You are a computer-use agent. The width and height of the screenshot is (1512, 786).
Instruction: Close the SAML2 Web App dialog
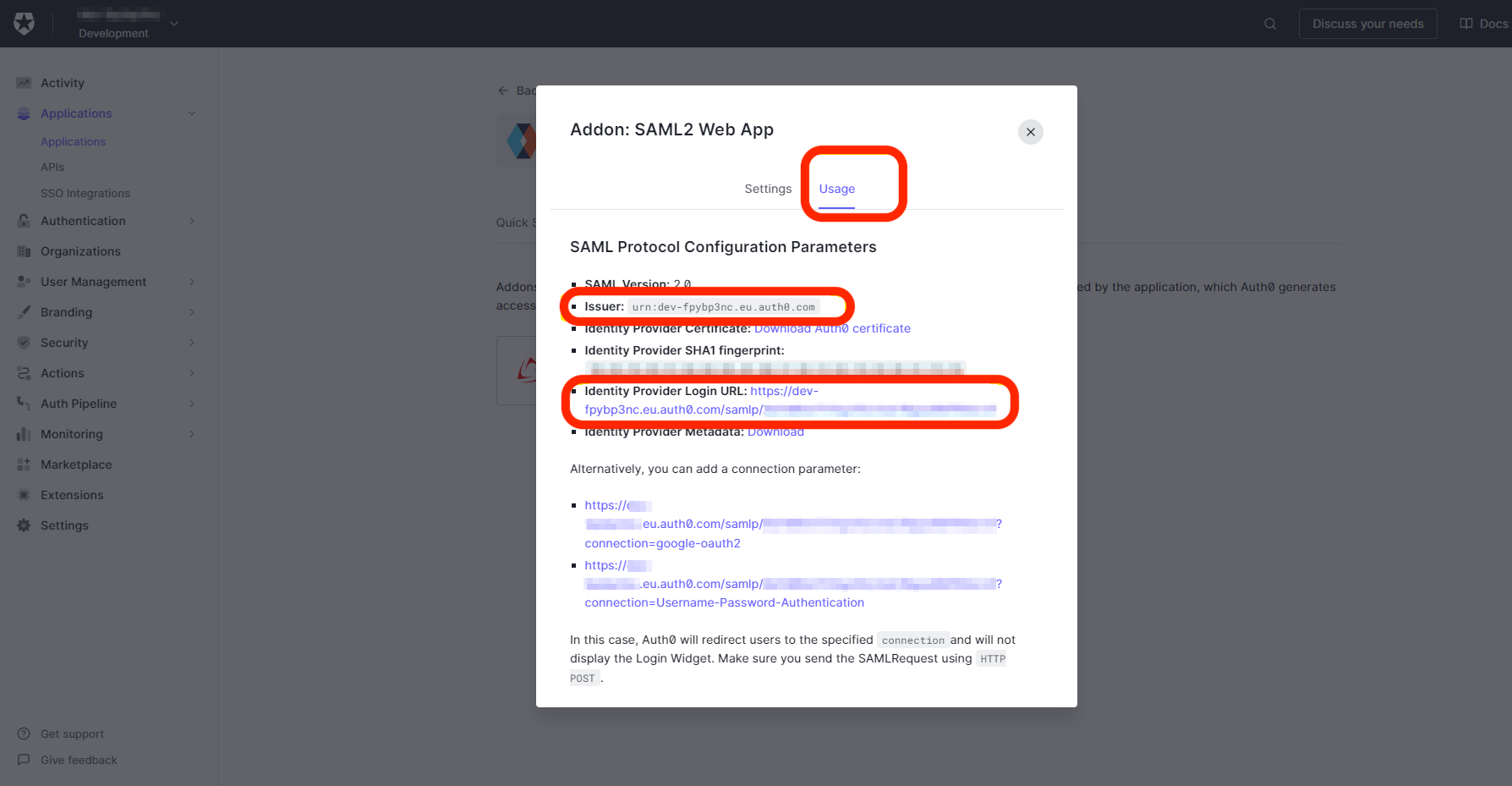[1030, 132]
